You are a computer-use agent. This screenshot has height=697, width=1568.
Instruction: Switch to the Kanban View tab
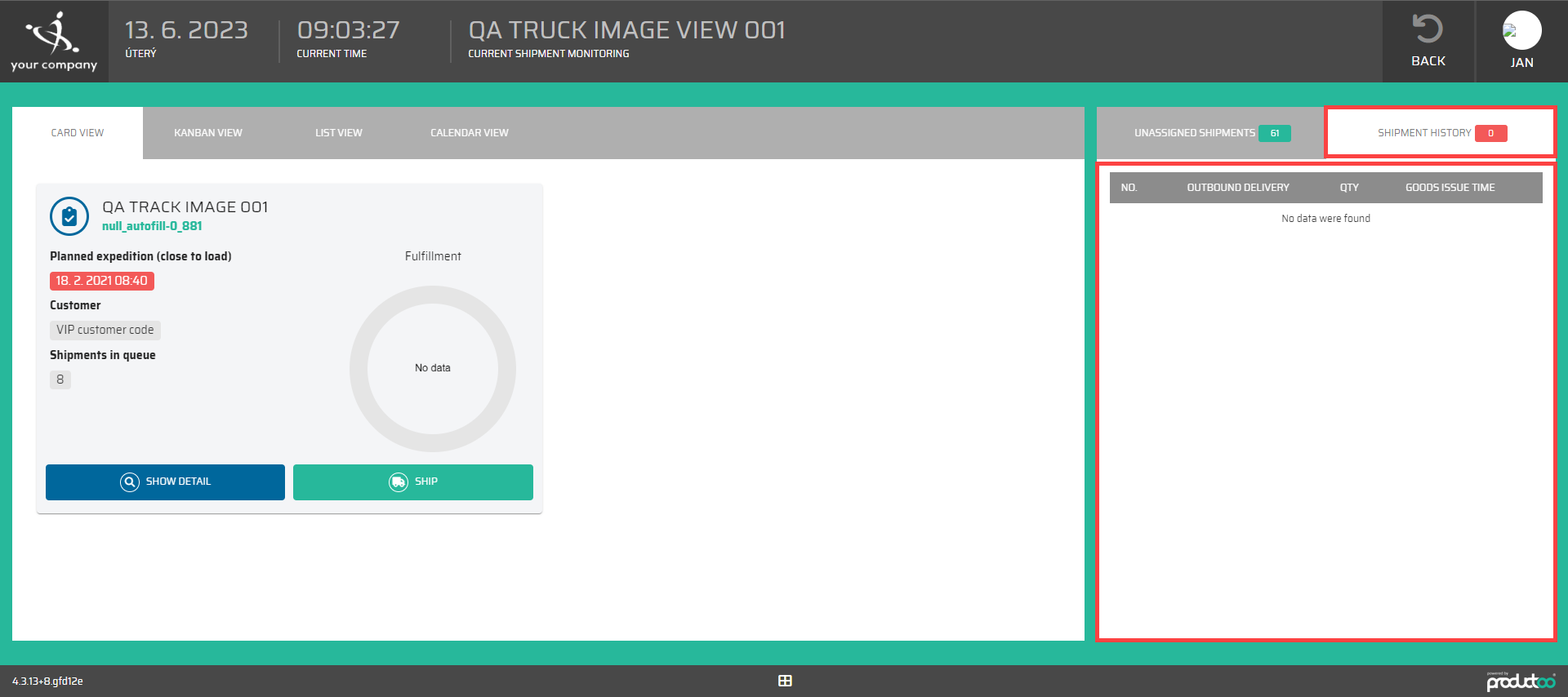click(207, 133)
